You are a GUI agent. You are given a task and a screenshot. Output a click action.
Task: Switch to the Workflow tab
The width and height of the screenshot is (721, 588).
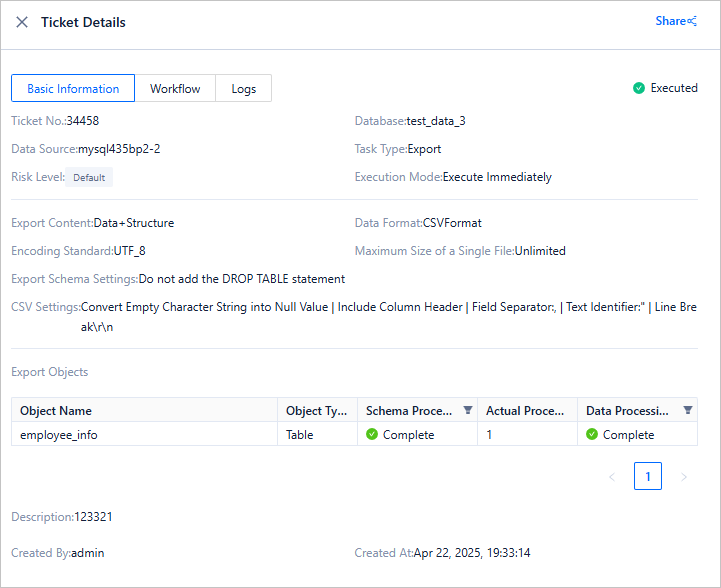tap(175, 89)
